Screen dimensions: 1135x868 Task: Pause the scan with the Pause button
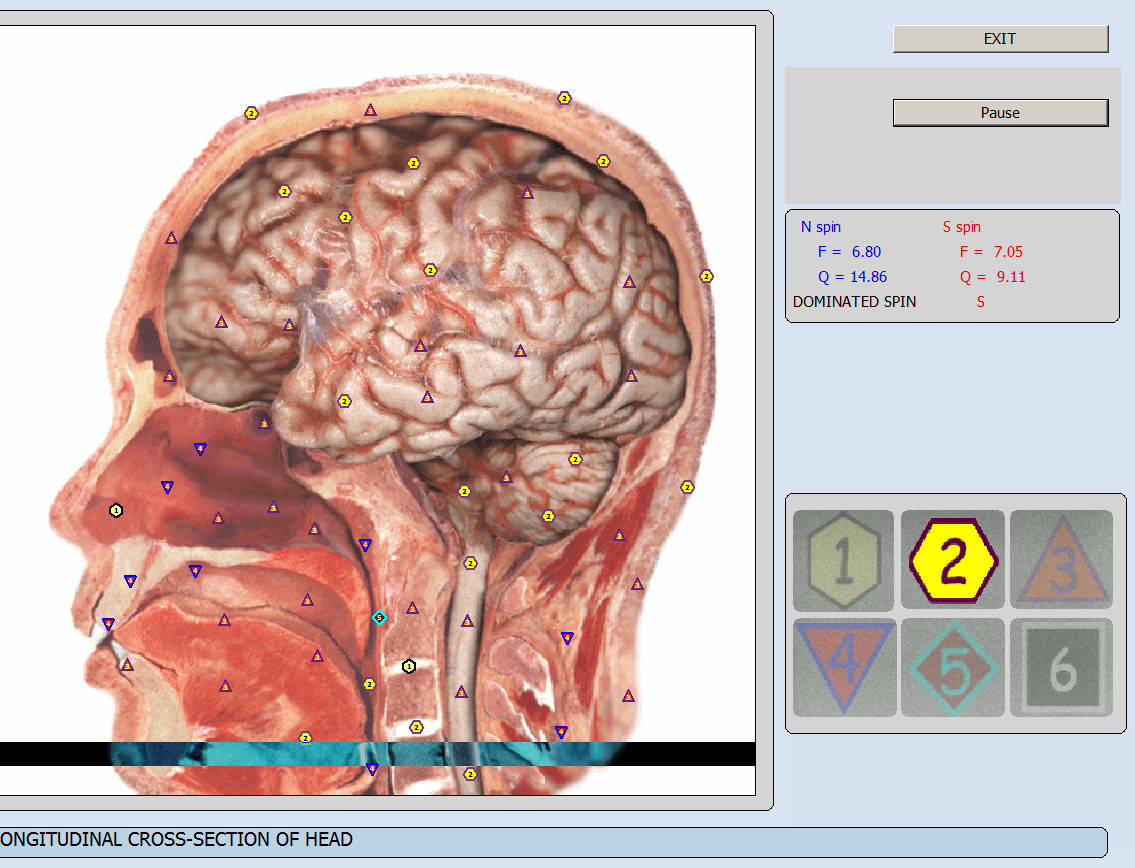click(1000, 113)
